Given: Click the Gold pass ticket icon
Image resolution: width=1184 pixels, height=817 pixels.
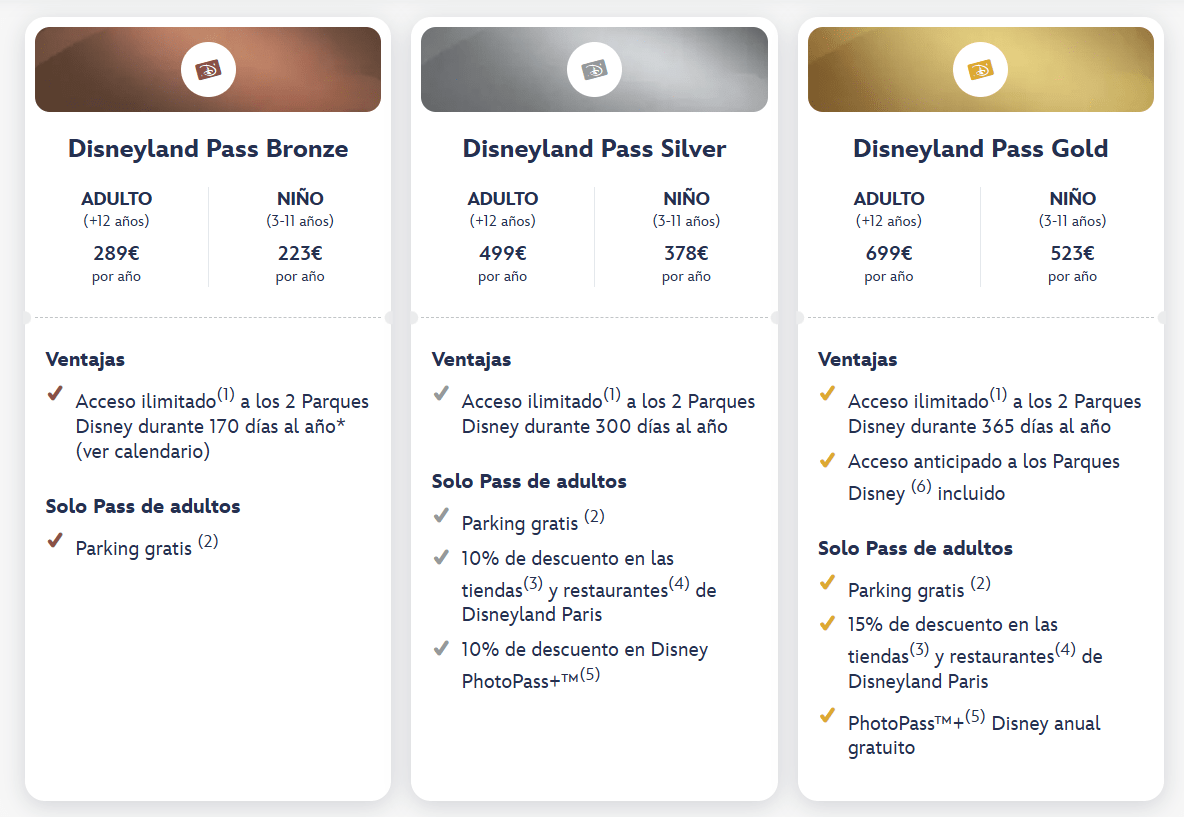Looking at the screenshot, I should (x=981, y=70).
